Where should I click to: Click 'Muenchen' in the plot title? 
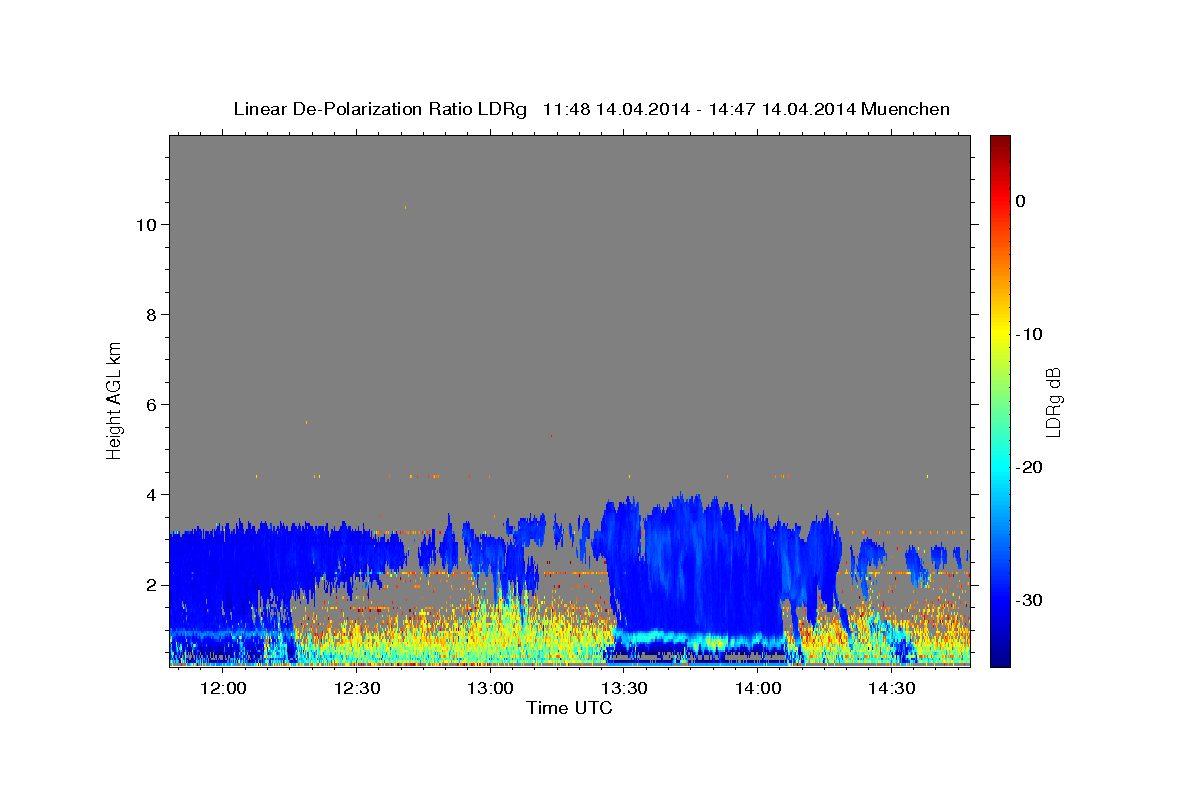click(906, 109)
